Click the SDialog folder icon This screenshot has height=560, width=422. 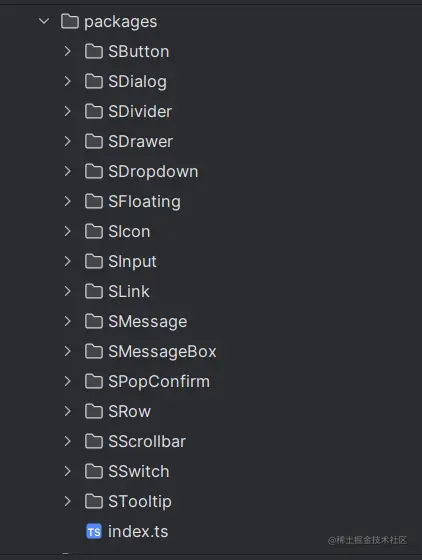coord(94,81)
